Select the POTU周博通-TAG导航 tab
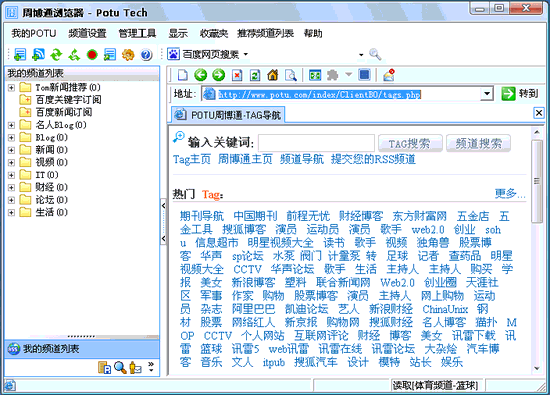 (228, 115)
